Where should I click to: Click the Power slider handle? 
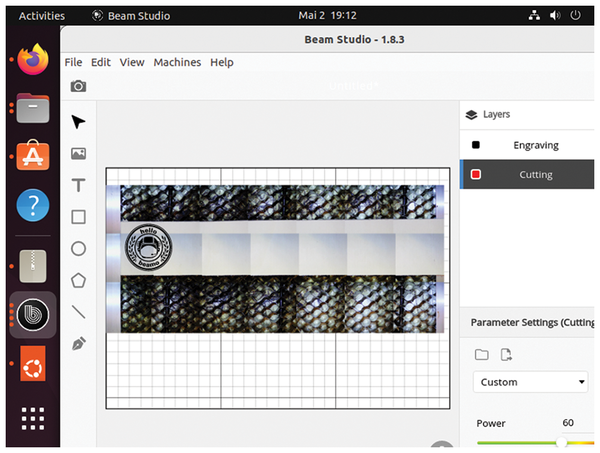point(561,443)
